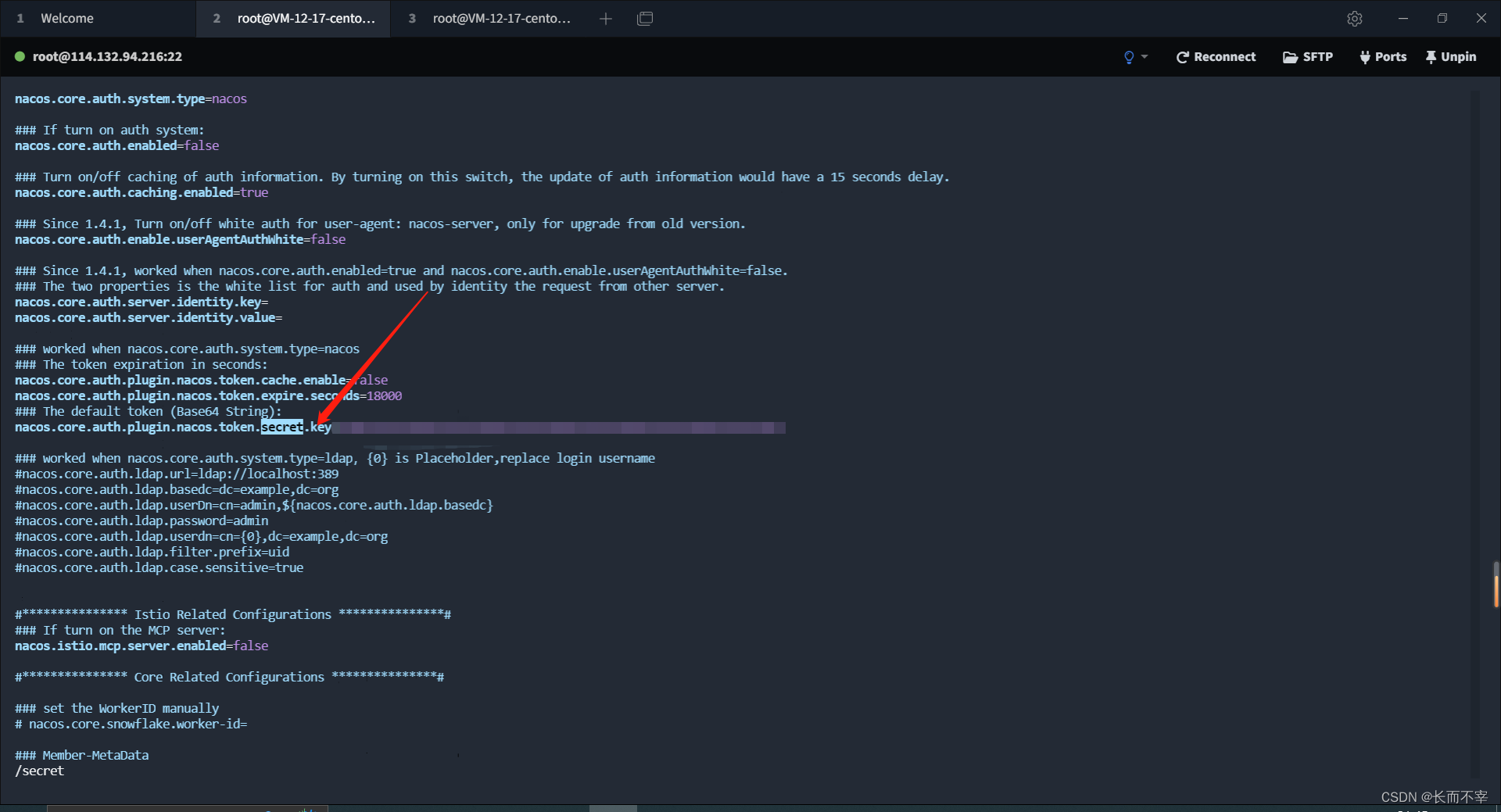Switch to the Welcome tab
This screenshot has width=1501, height=812.
pos(67,18)
